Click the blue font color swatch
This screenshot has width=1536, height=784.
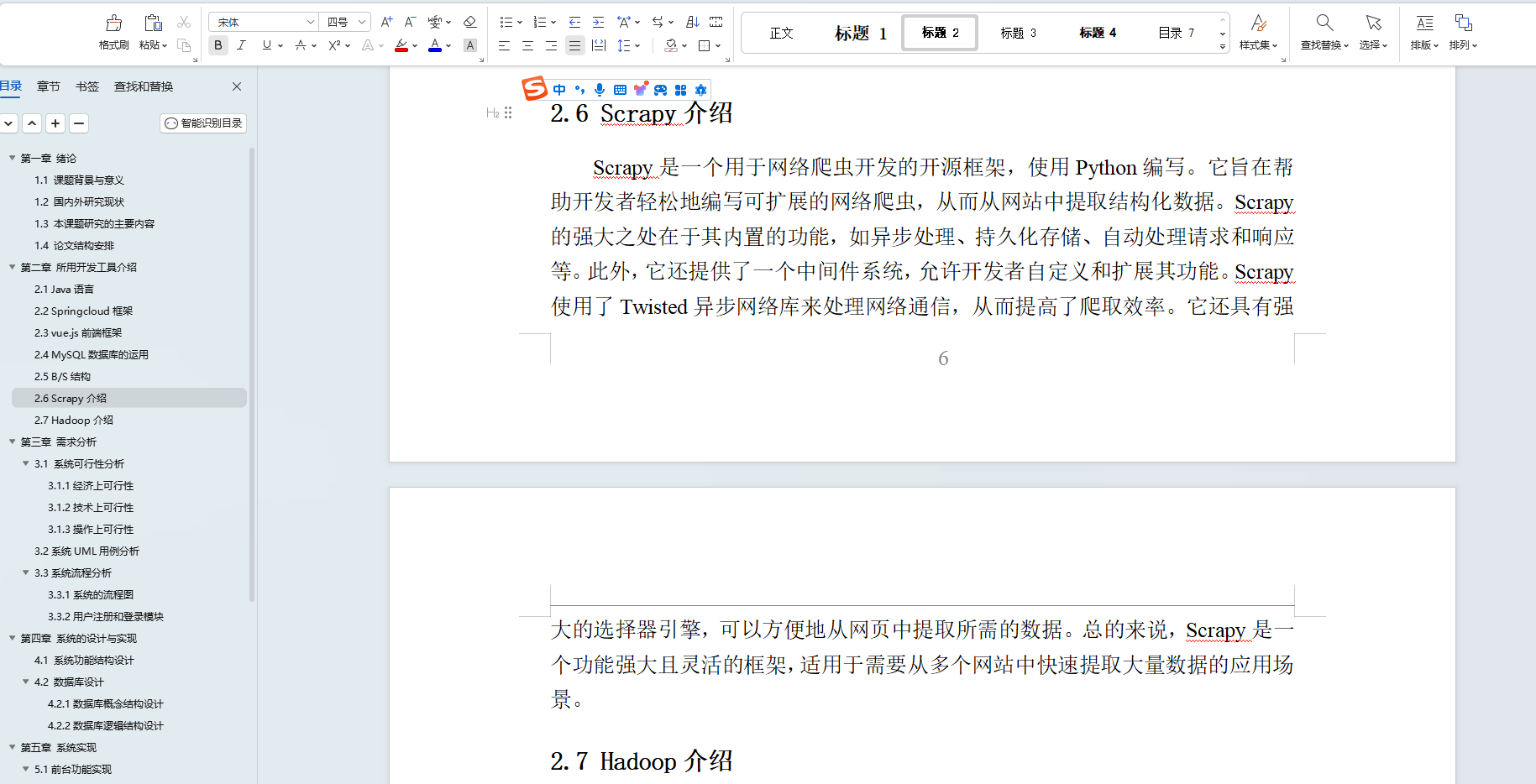tap(435, 45)
